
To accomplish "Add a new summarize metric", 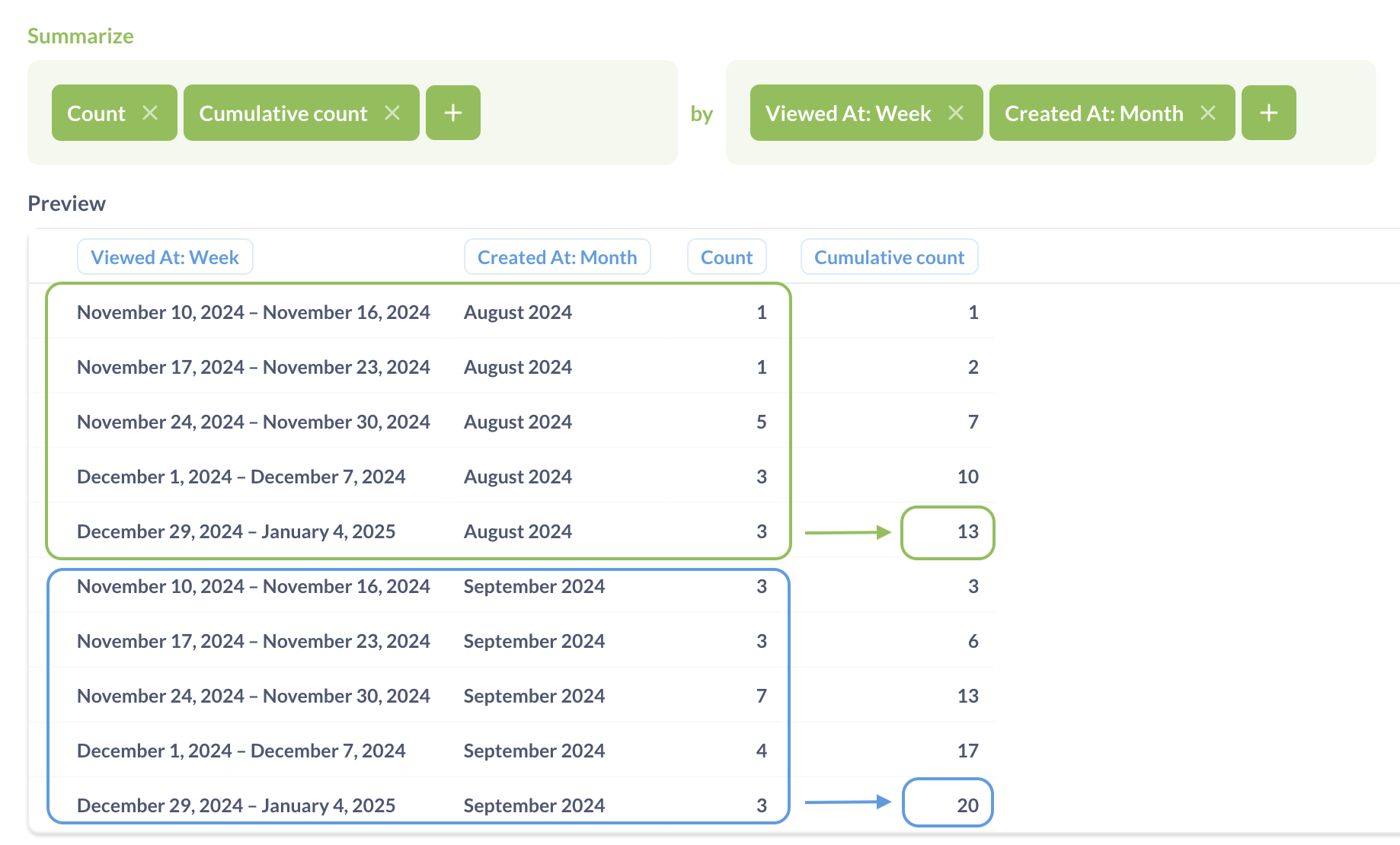I will point(452,113).
